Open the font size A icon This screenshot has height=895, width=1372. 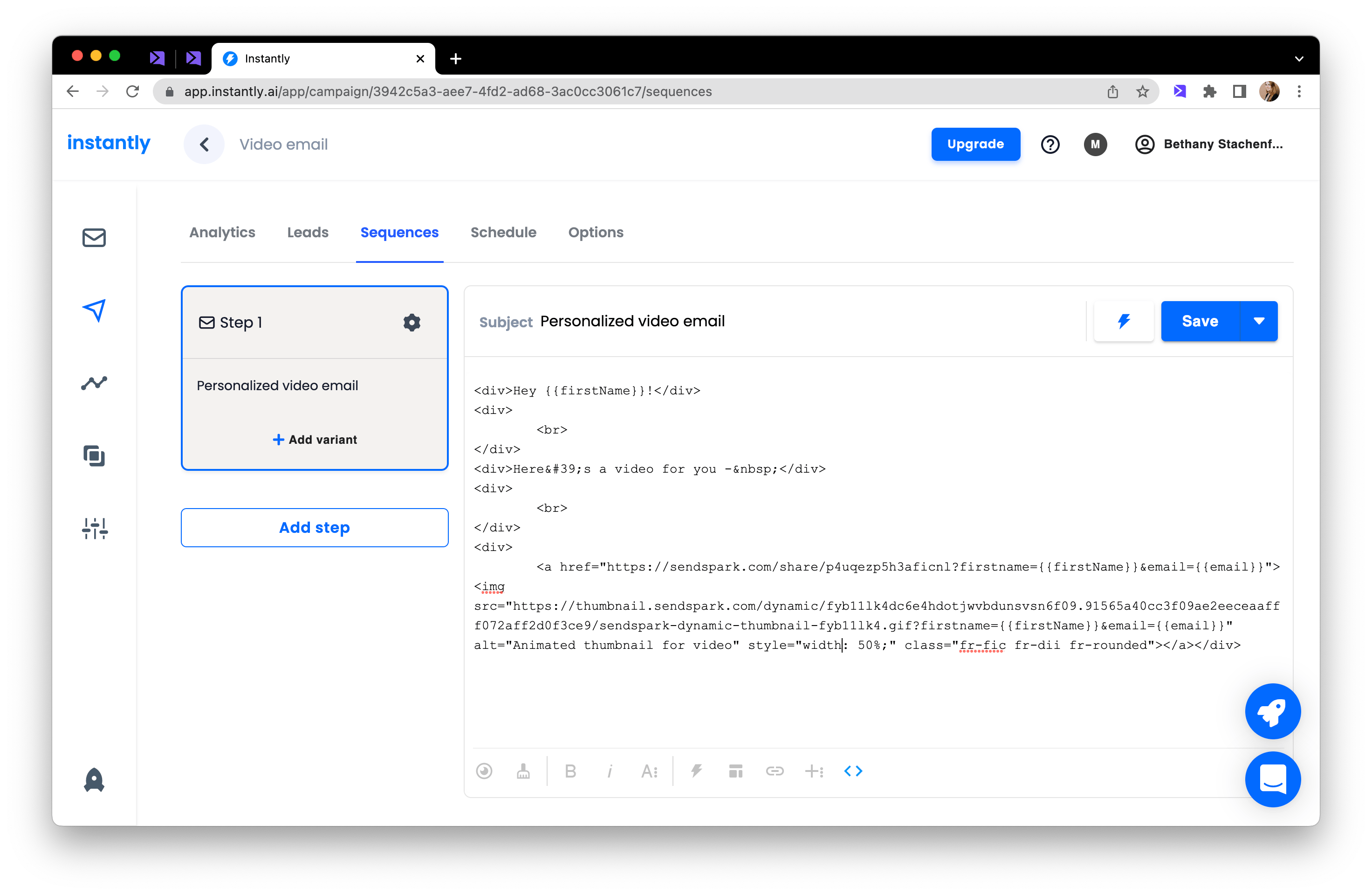coord(649,771)
